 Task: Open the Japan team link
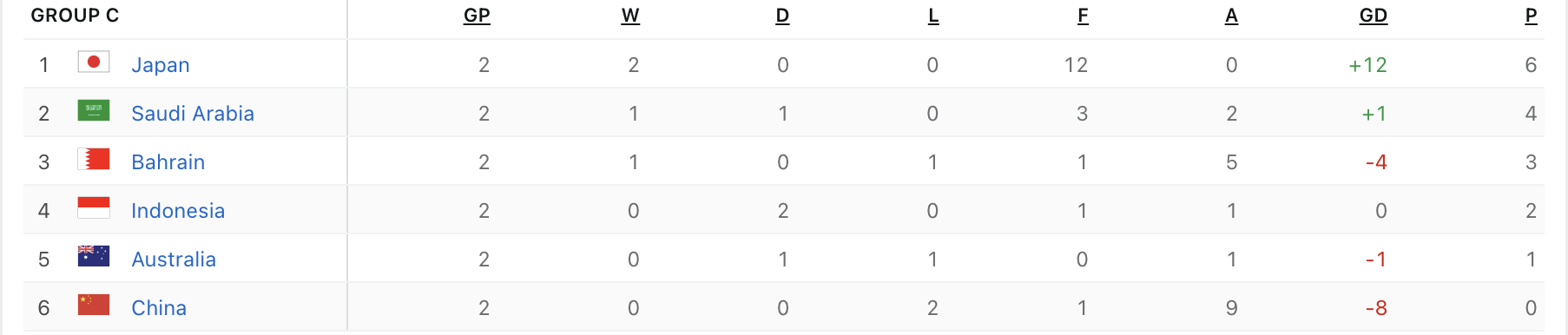(161, 65)
